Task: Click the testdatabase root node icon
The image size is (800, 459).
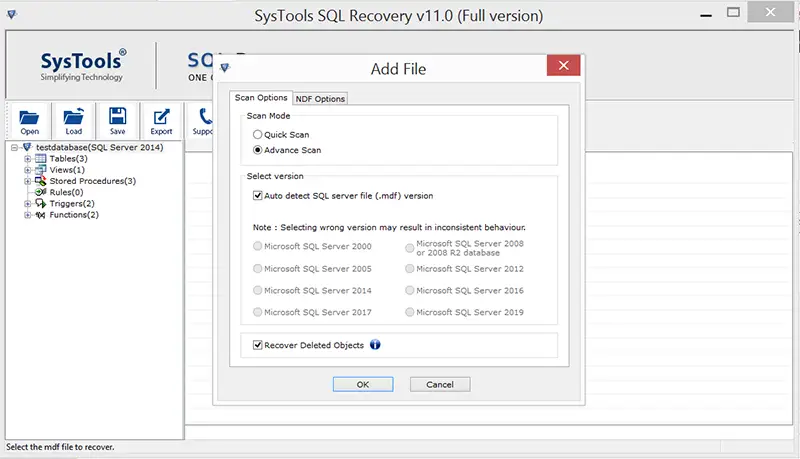Action: (27, 147)
